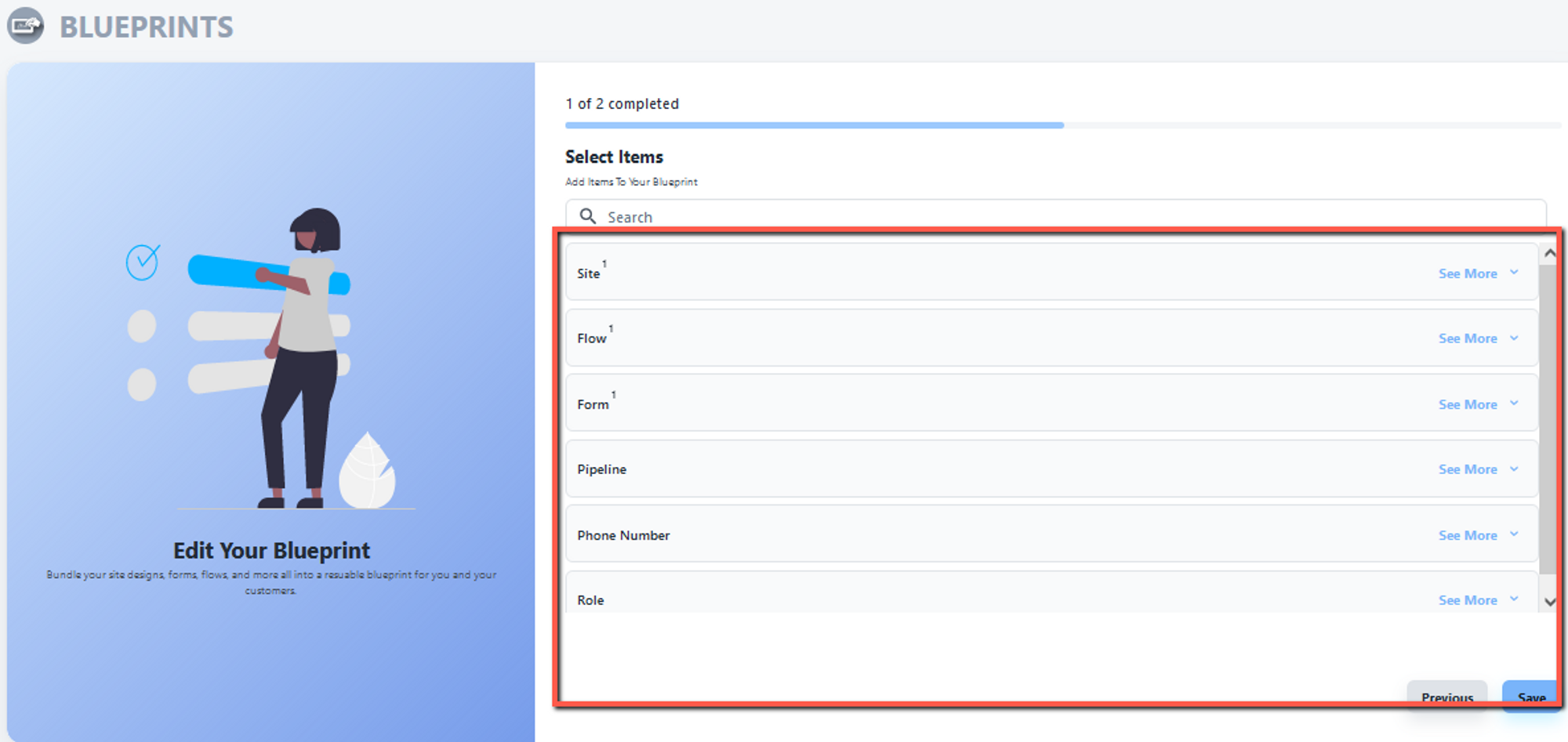Expand the Form row chevron
Screen dimensions: 1568x742
1514,404
